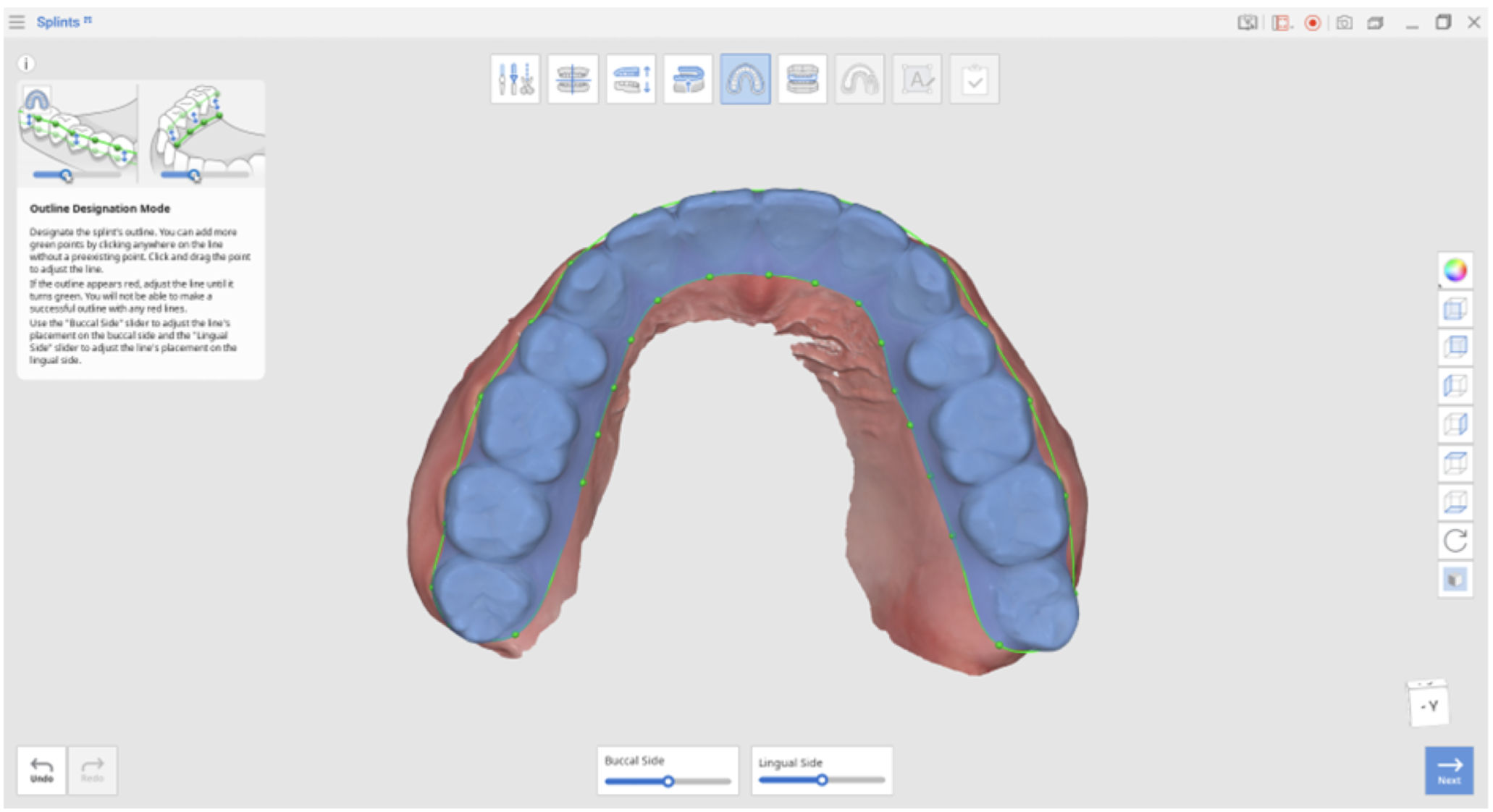Click the -Y orientation cube
This screenshot has width=1493, height=812.
1428,703
